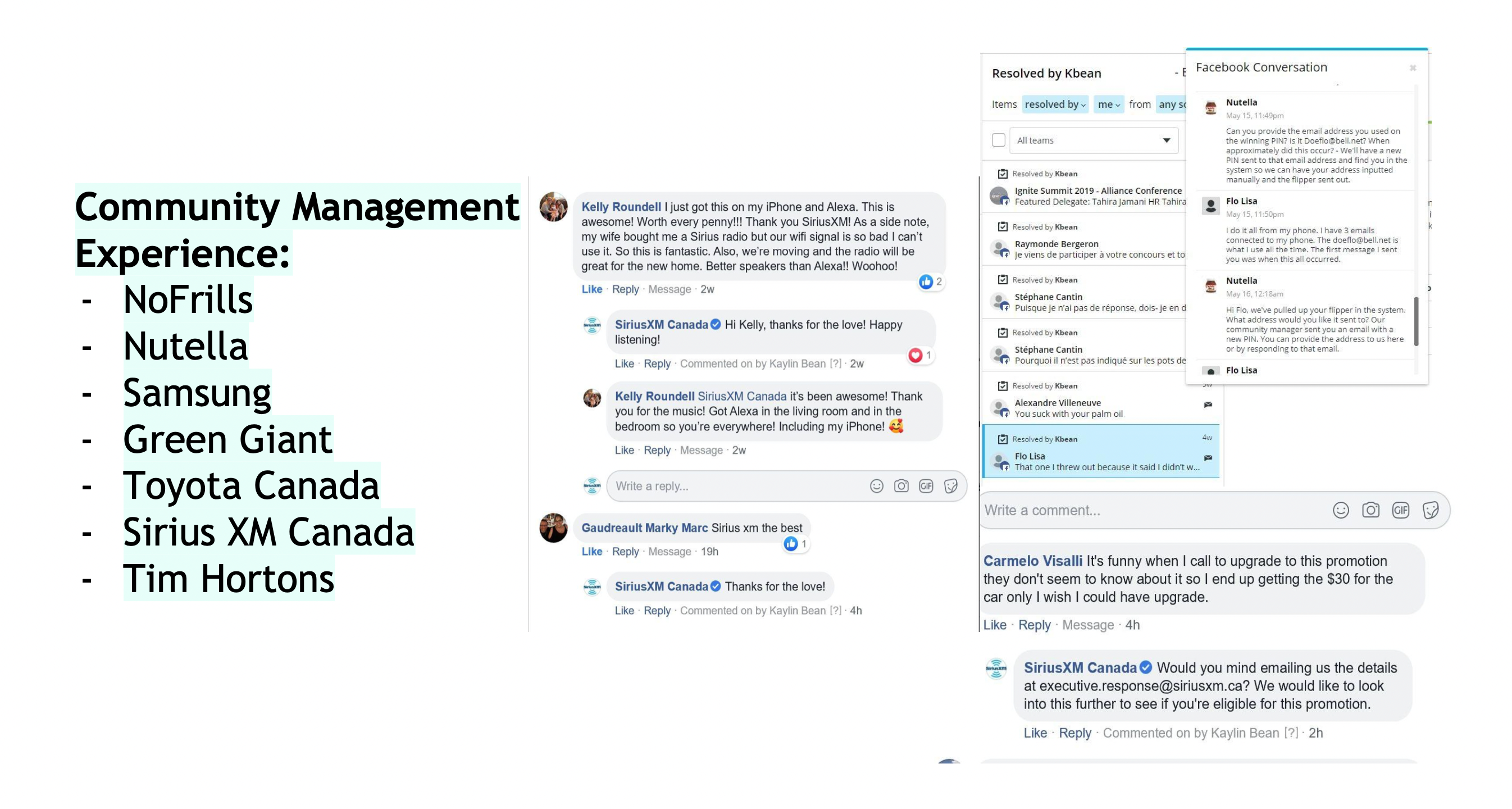Reply to Kelly Roundell's first comment
The image size is (1512, 809).
(x=625, y=289)
